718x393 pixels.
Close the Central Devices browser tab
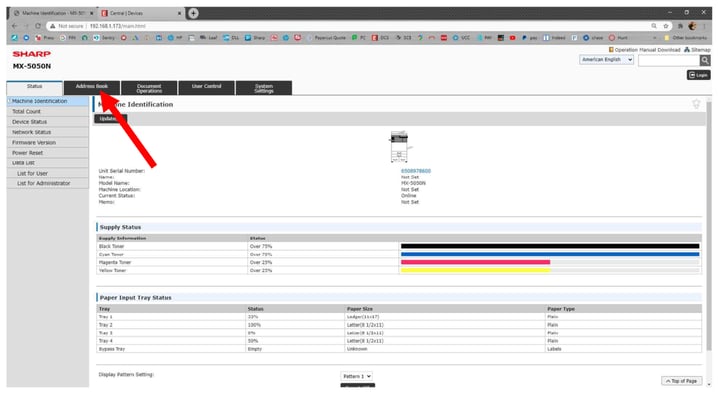click(179, 13)
